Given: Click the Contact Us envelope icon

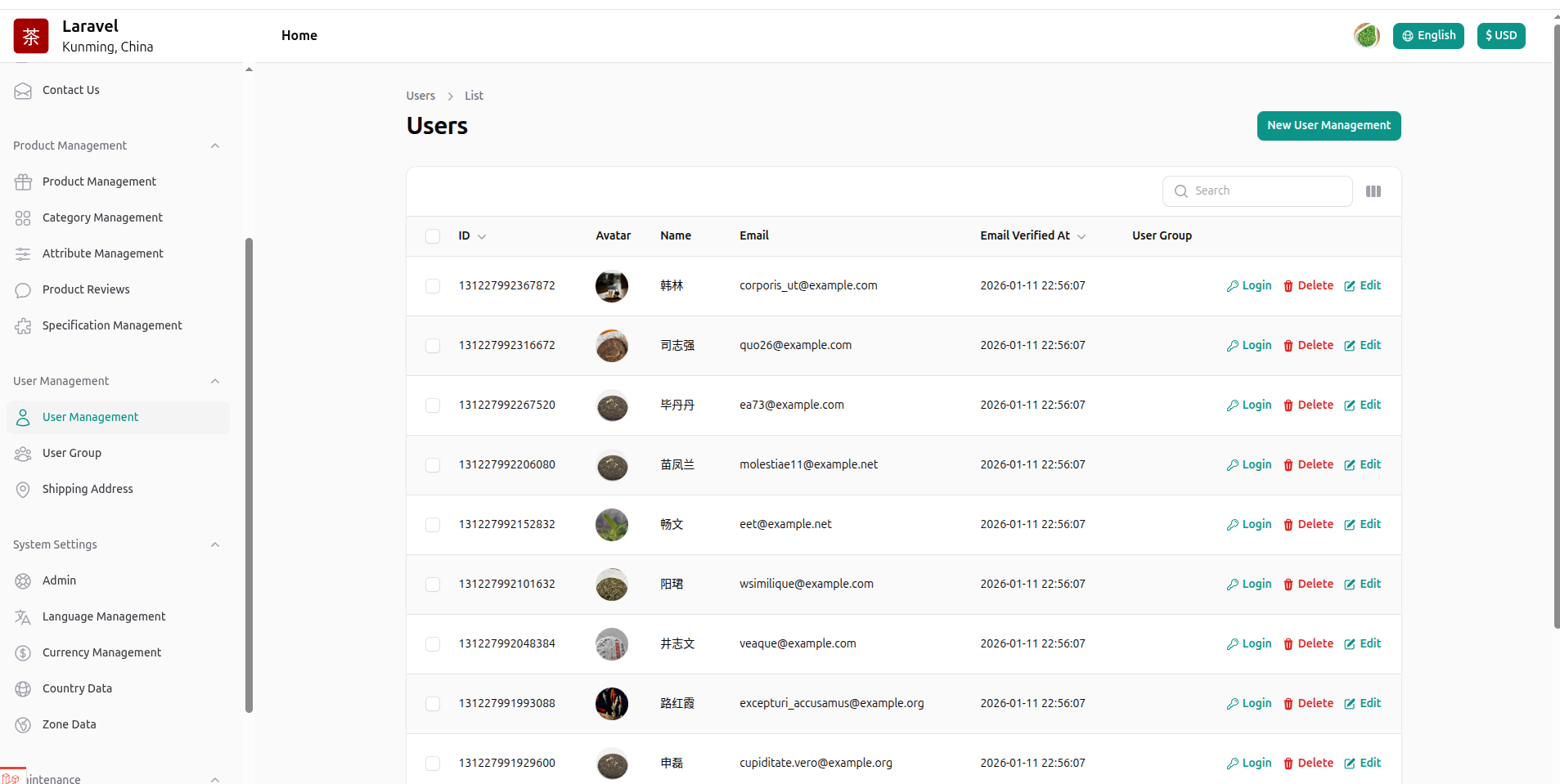Looking at the screenshot, I should pyautogui.click(x=23, y=91).
